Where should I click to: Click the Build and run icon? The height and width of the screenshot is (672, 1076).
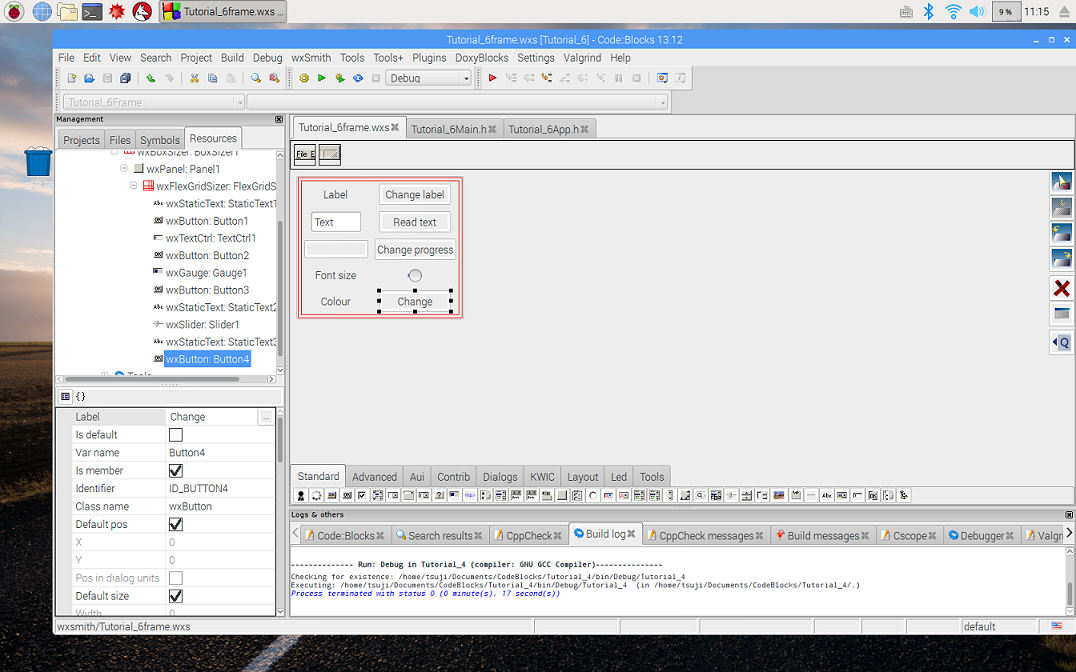[x=340, y=78]
